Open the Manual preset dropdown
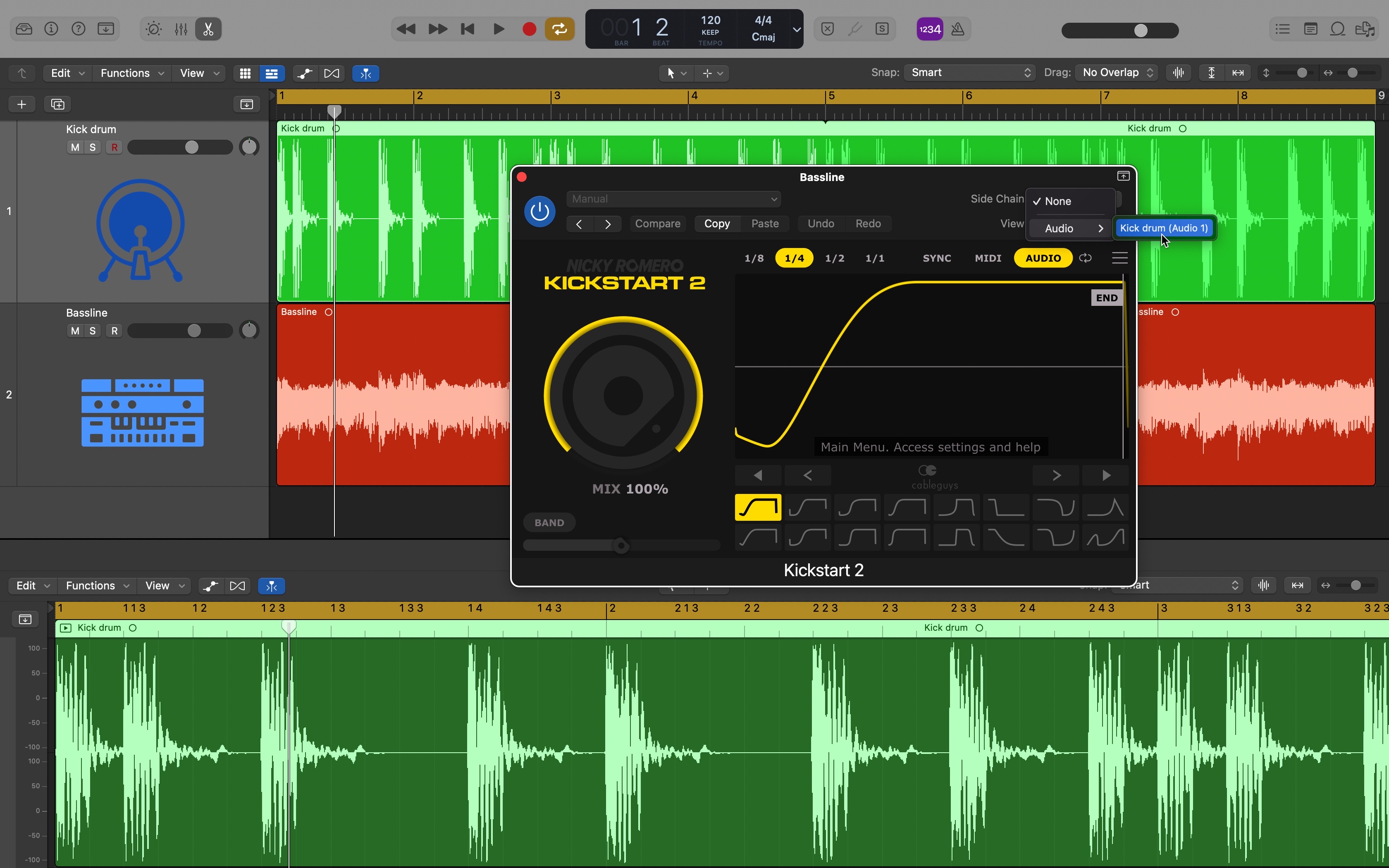The width and height of the screenshot is (1389, 868). 673,199
